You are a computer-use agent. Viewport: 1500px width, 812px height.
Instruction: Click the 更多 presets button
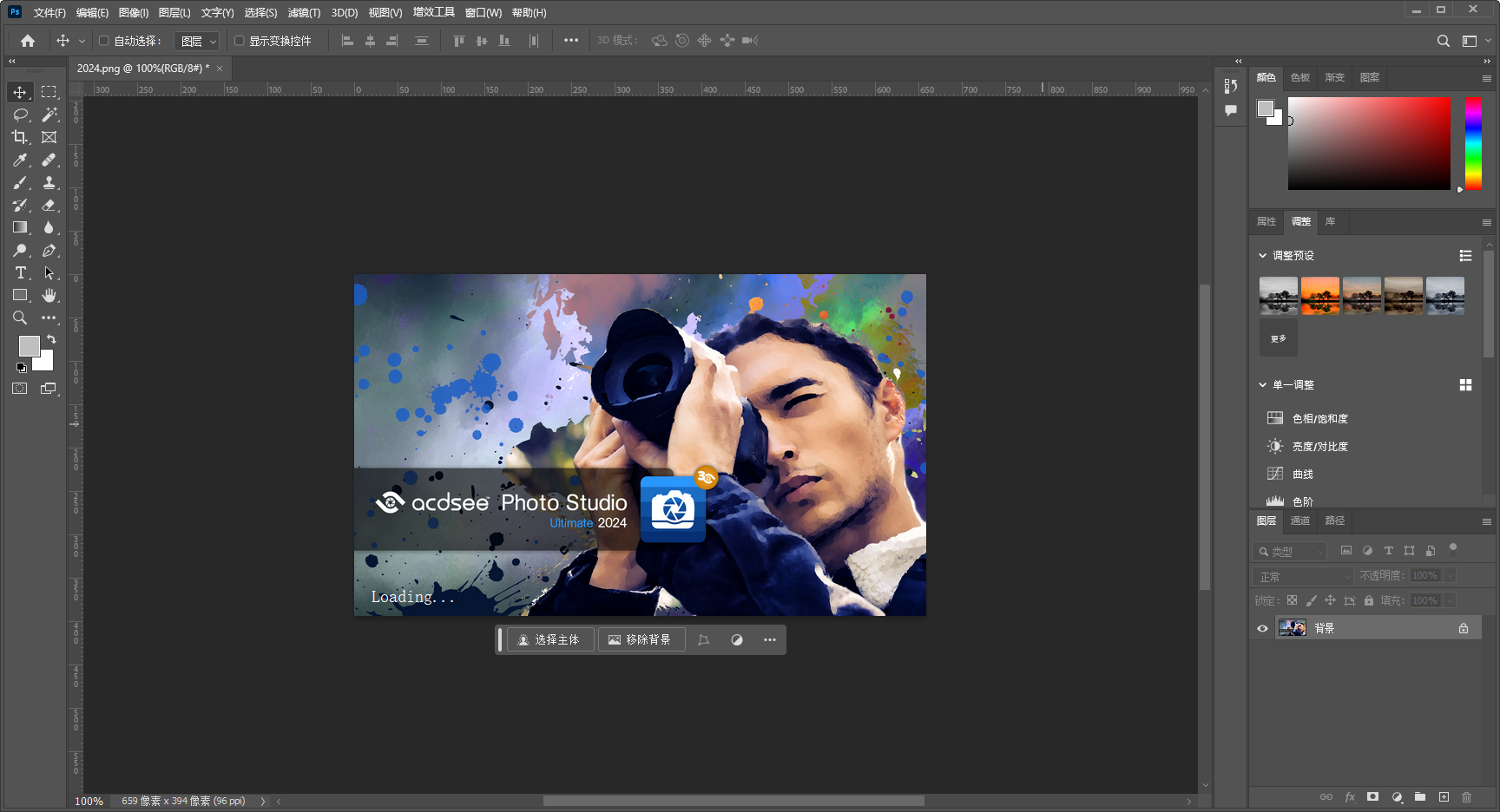[1279, 338]
